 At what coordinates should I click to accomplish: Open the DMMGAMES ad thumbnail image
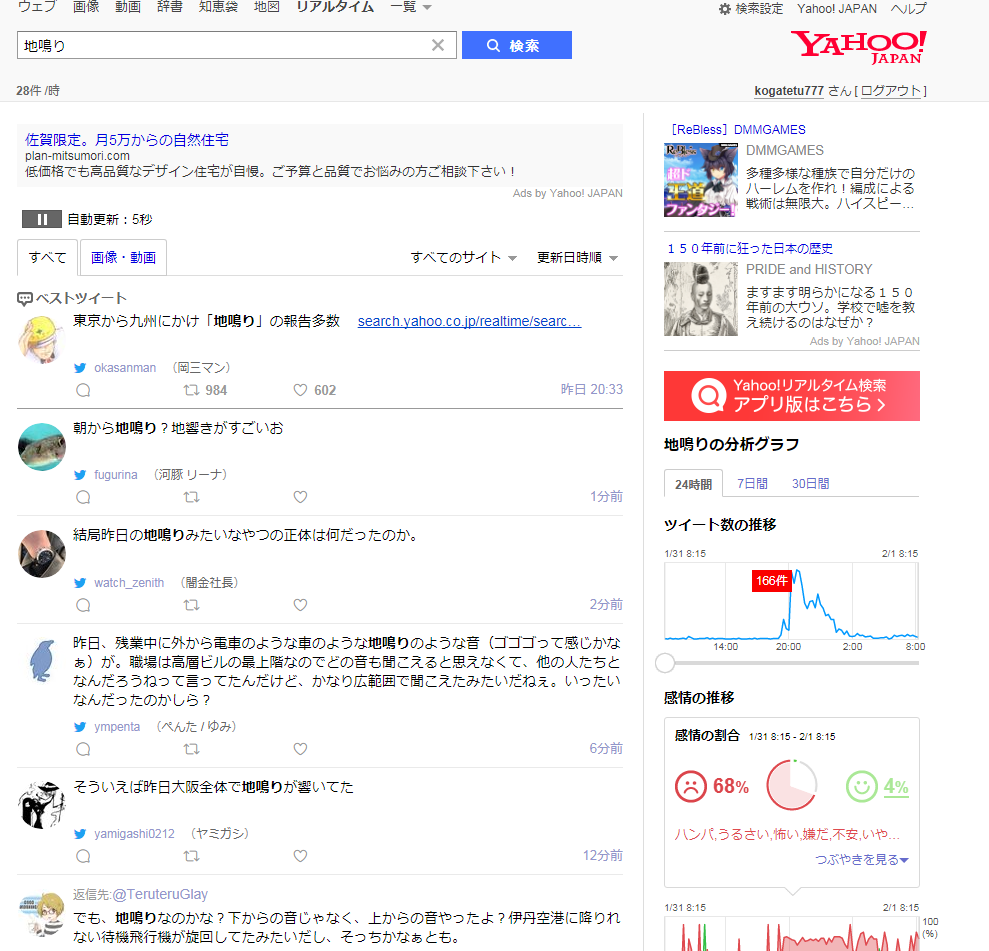tap(701, 180)
